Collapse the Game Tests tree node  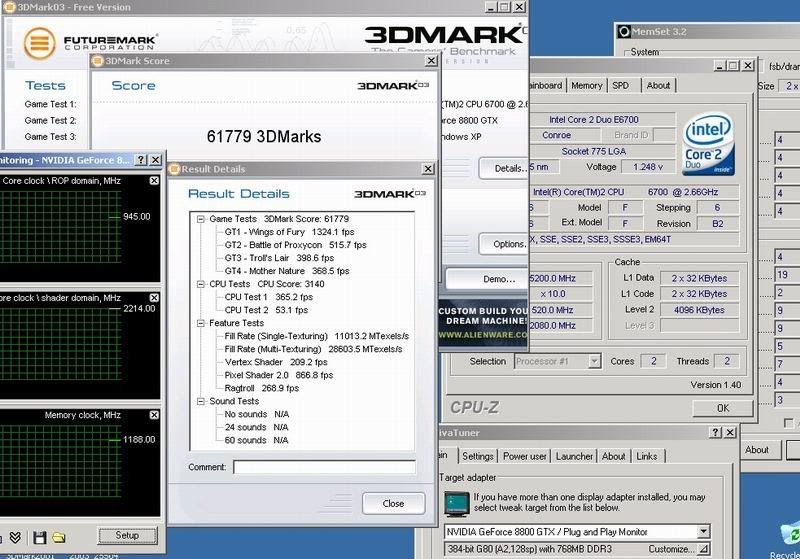pyautogui.click(x=200, y=218)
